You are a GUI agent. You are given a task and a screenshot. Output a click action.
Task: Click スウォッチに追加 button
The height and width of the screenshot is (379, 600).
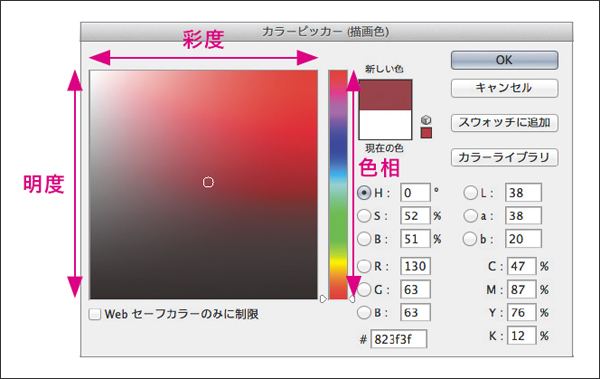(504, 123)
